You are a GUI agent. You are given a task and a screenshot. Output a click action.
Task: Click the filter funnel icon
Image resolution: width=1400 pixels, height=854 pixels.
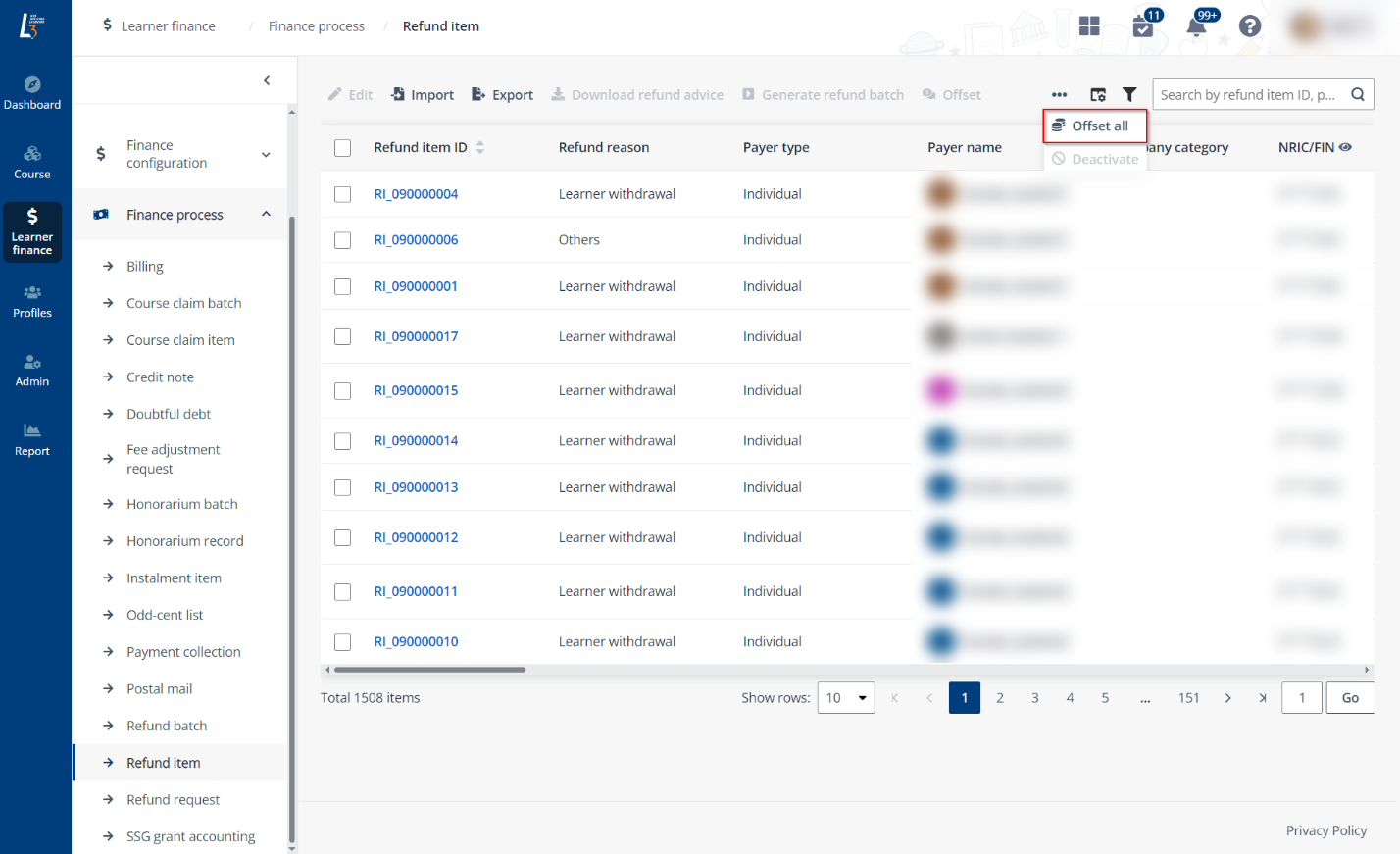tap(1129, 95)
